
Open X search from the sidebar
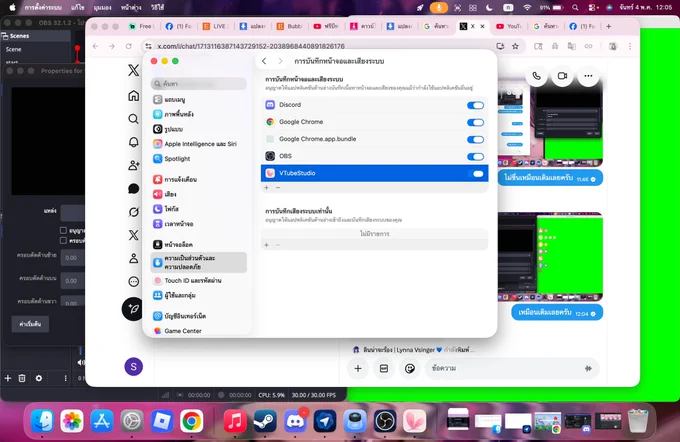pyautogui.click(x=134, y=119)
